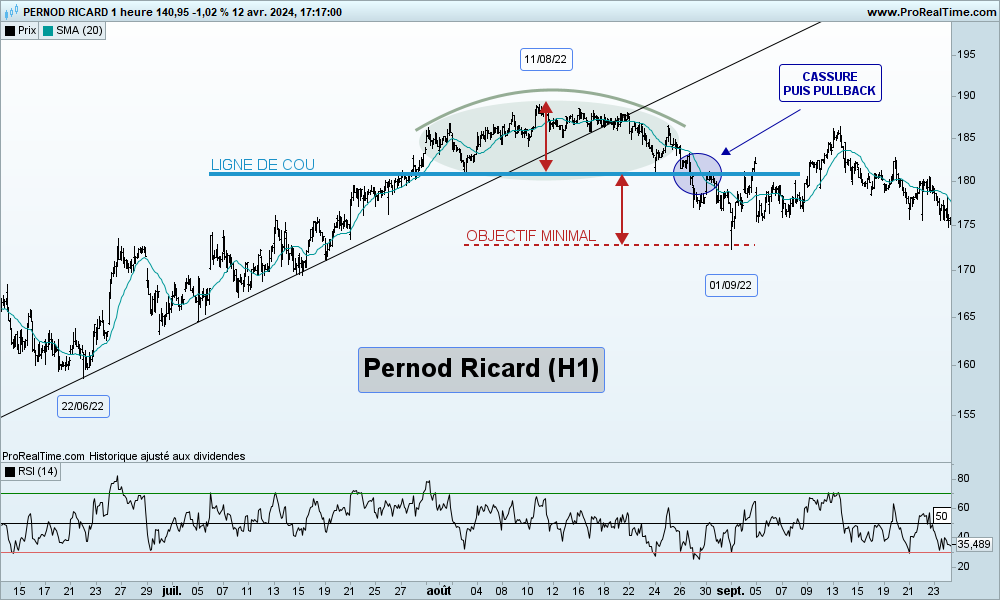Select the Prix legend entry
The image size is (1000, 600).
[20, 31]
